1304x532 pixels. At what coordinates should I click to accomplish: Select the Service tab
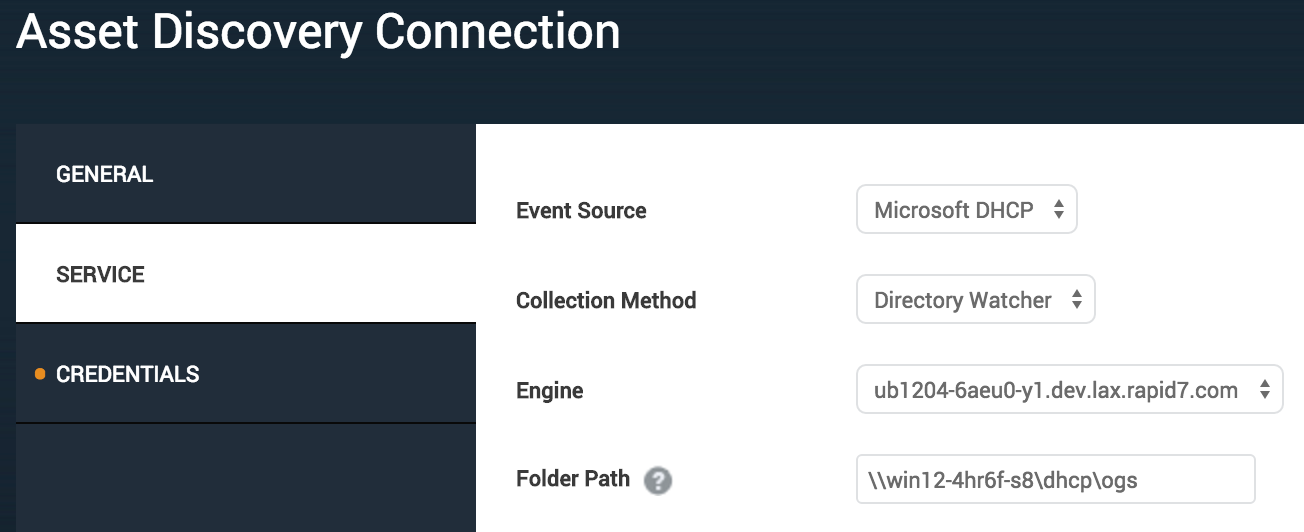(x=100, y=274)
